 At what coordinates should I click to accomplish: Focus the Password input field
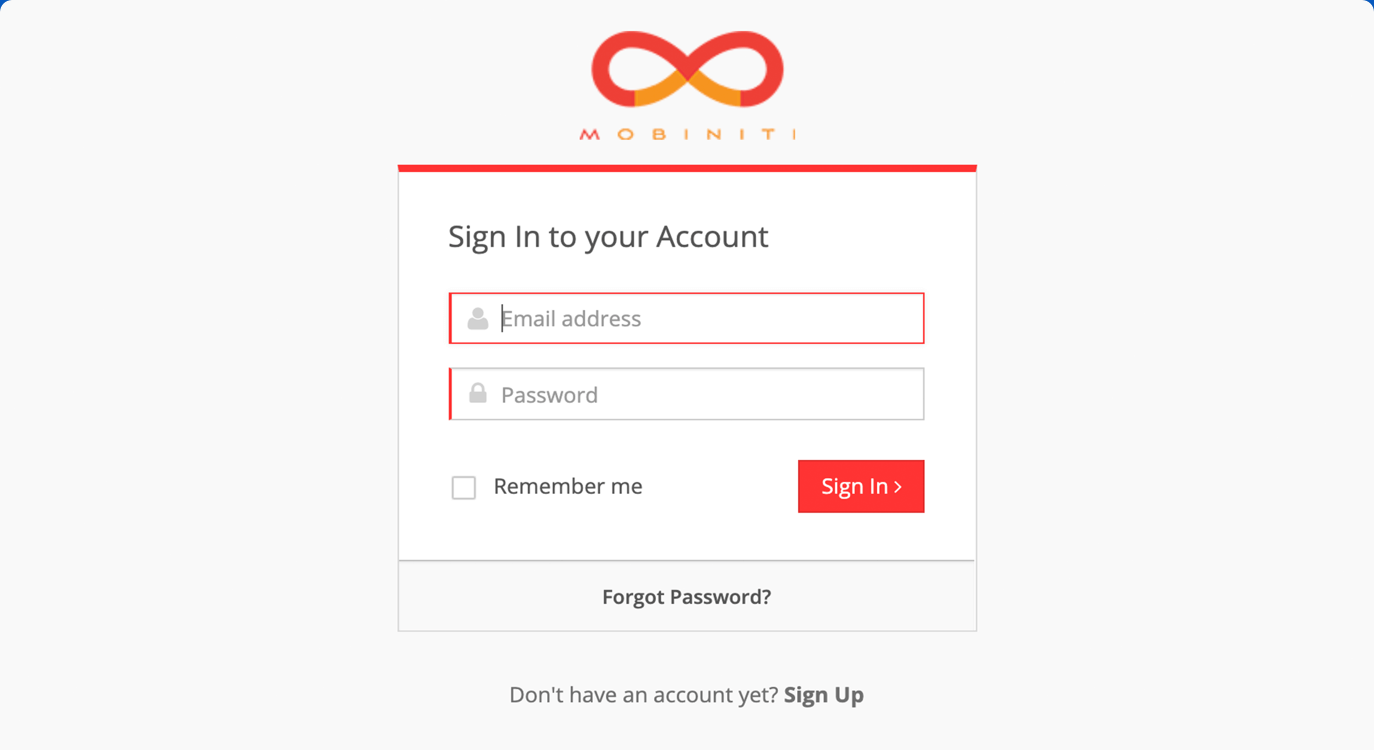[x=687, y=394]
